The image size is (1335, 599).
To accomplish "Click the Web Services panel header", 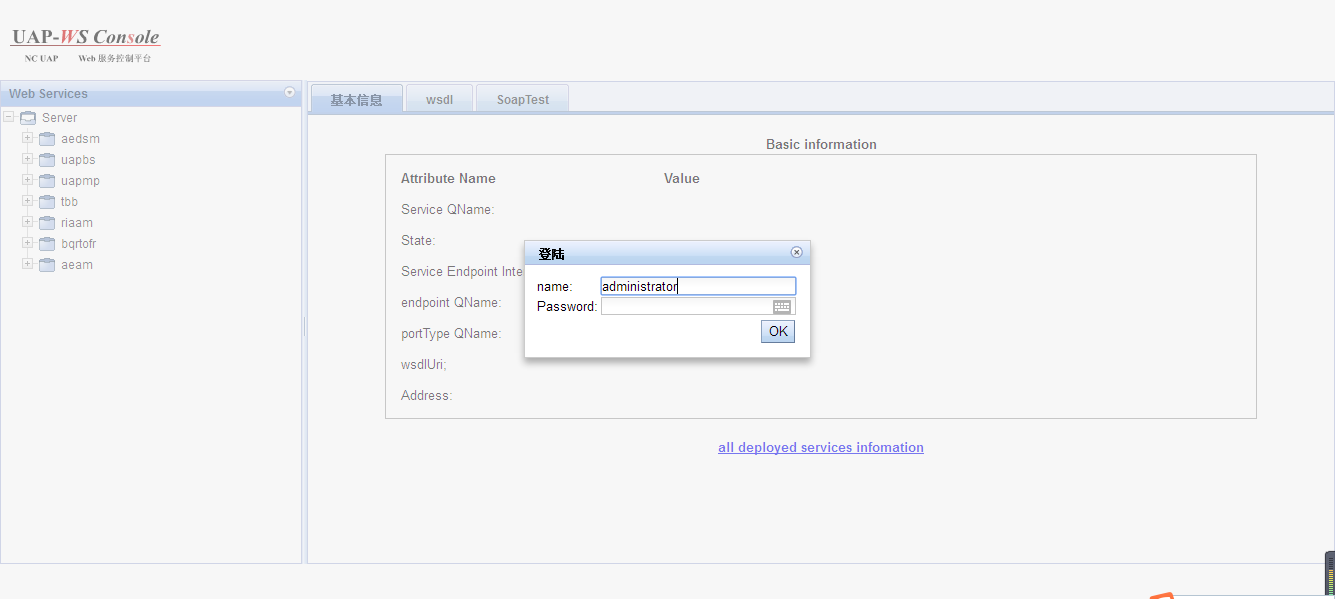I will coord(151,93).
